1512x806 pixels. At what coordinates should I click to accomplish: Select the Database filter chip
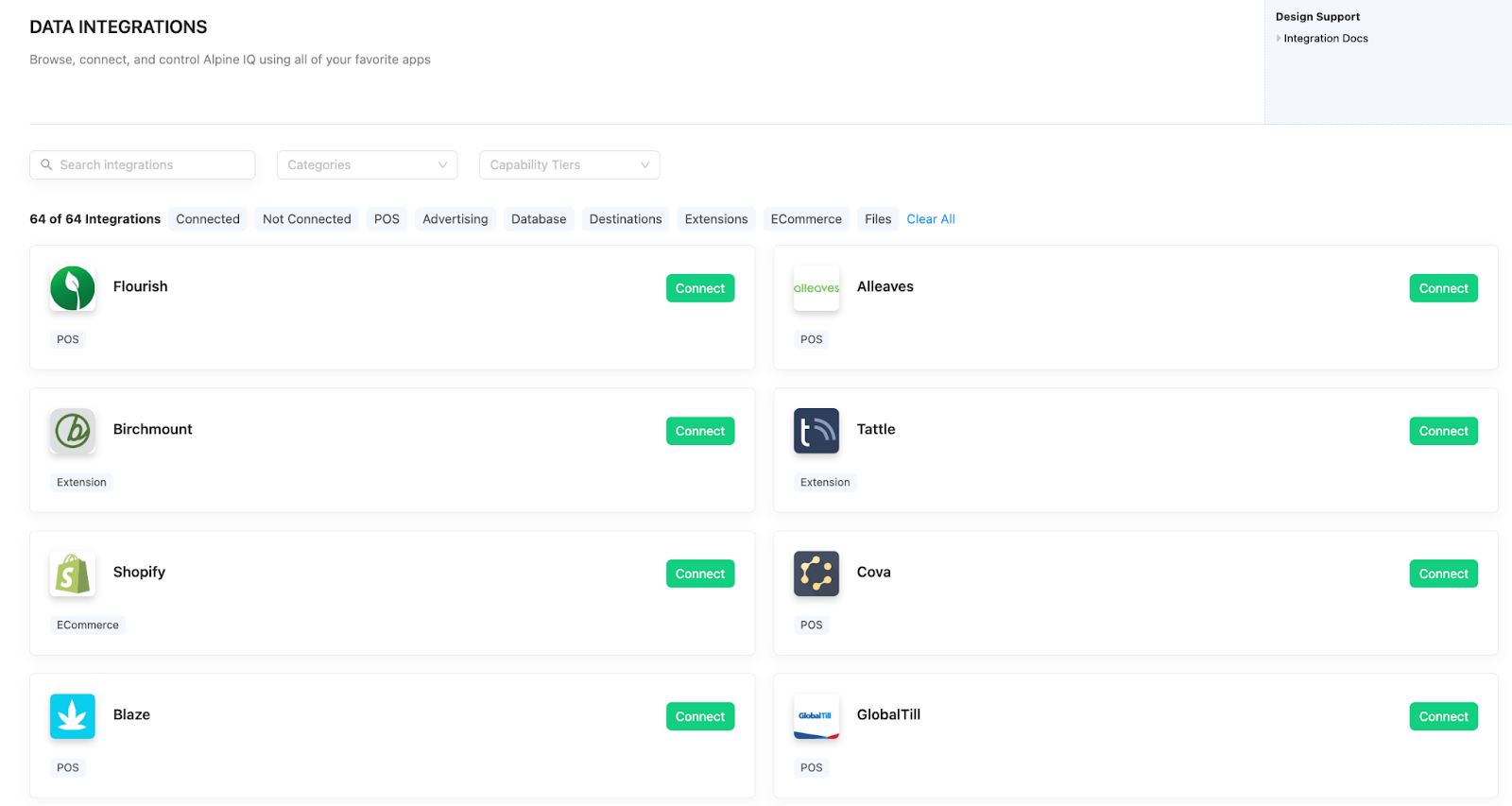[x=539, y=219]
